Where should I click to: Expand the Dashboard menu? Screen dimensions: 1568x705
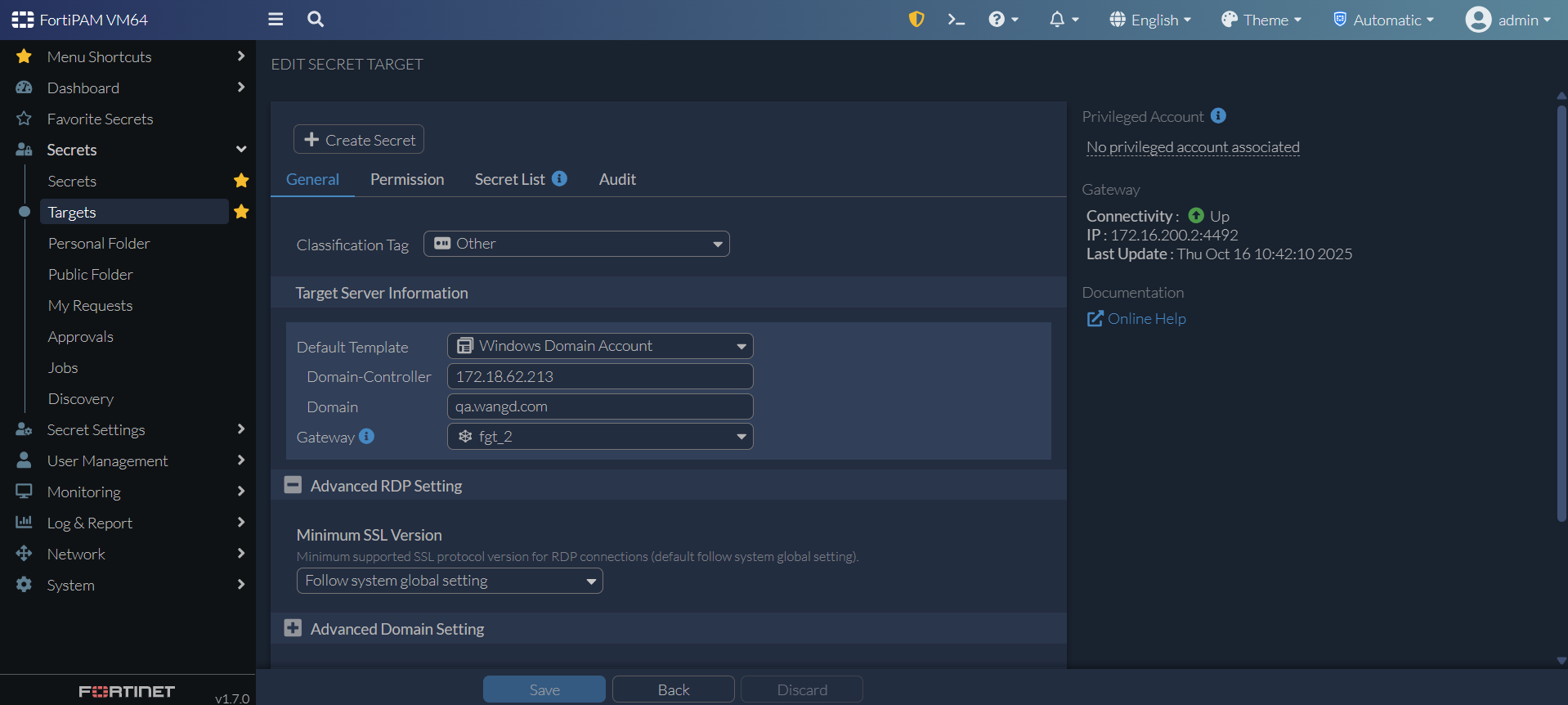tap(240, 88)
